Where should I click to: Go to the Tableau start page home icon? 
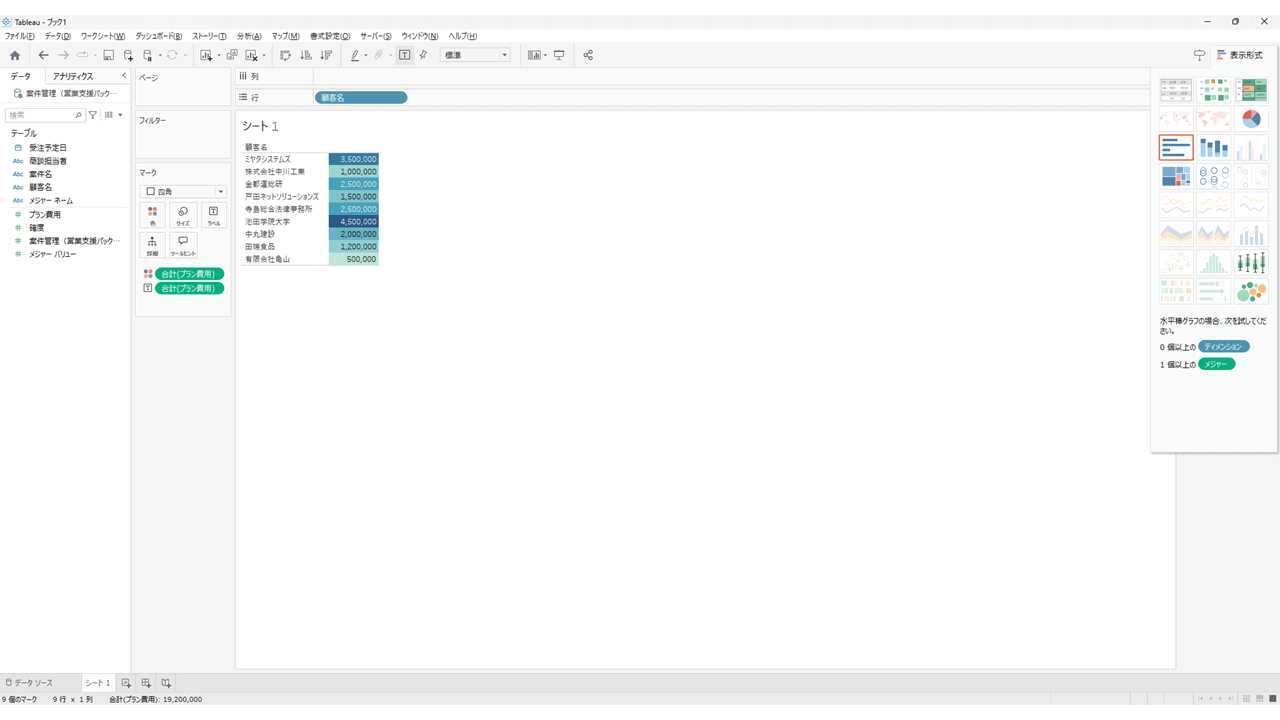(x=14, y=55)
